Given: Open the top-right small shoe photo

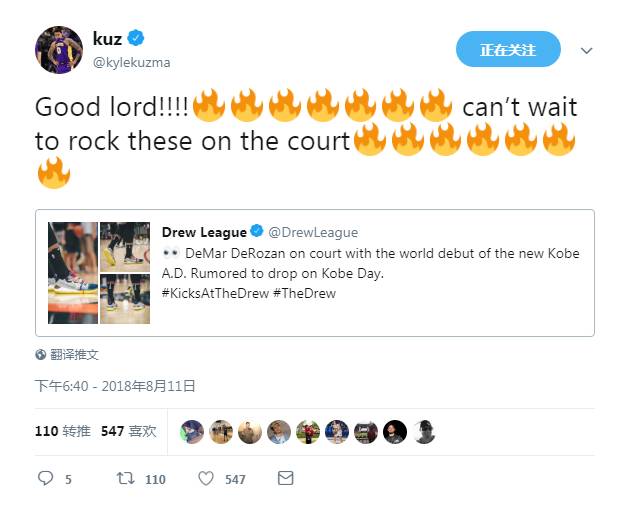Looking at the screenshot, I should click(125, 247).
